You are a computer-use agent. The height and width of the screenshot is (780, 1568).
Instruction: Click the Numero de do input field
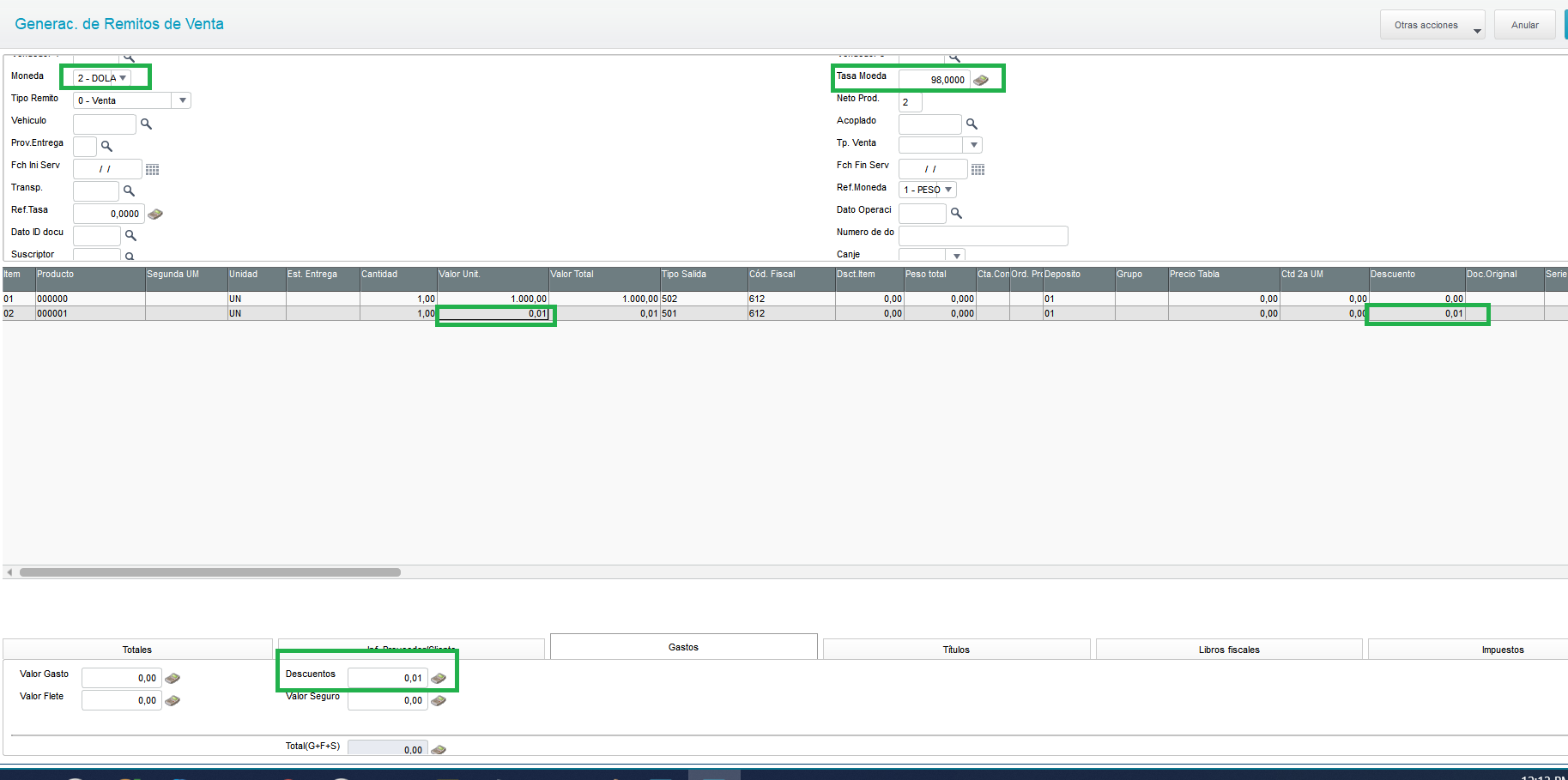coord(983,236)
